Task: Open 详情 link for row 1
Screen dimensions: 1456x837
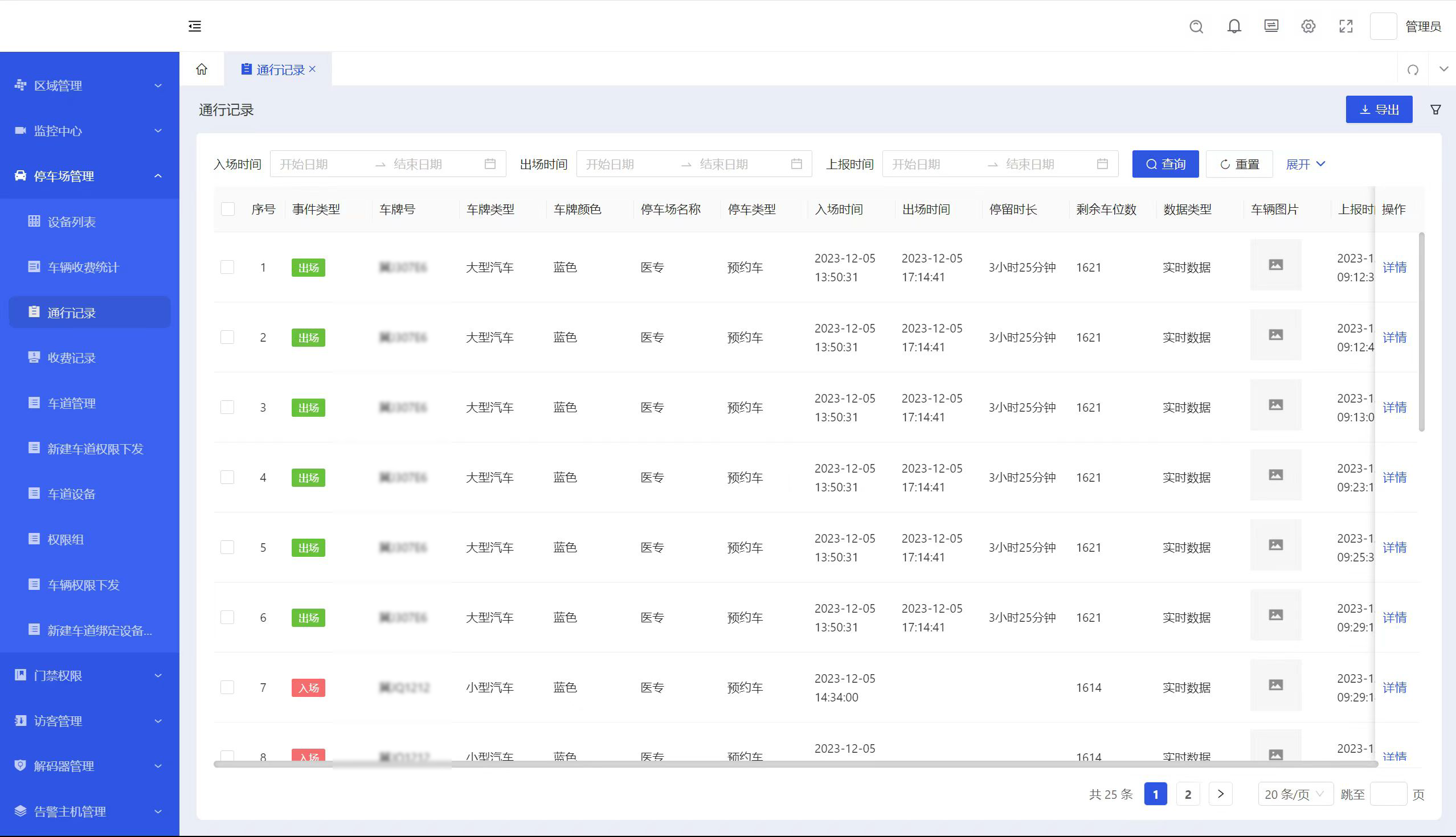Action: coord(1394,267)
